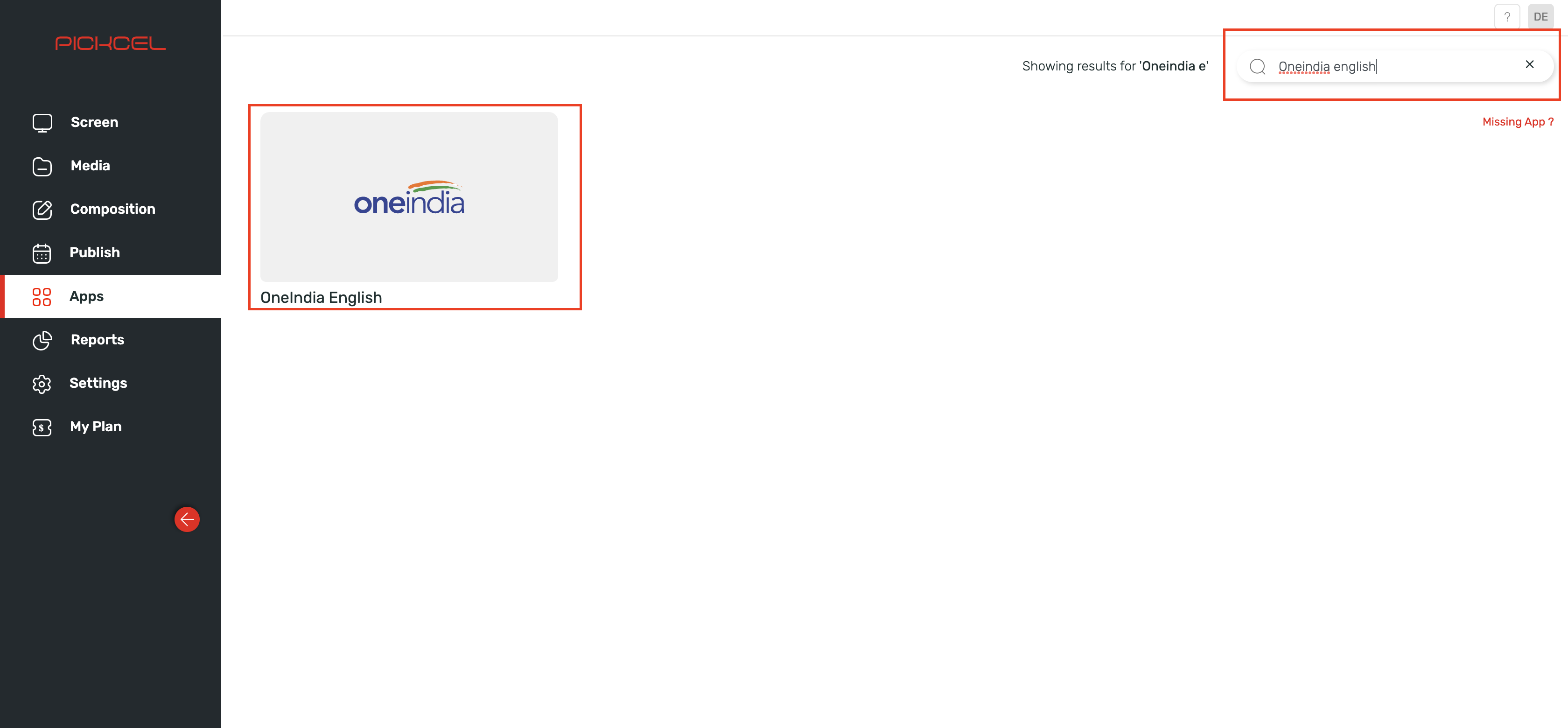Clear the search with X icon
The height and width of the screenshot is (728, 1568).
click(x=1530, y=64)
